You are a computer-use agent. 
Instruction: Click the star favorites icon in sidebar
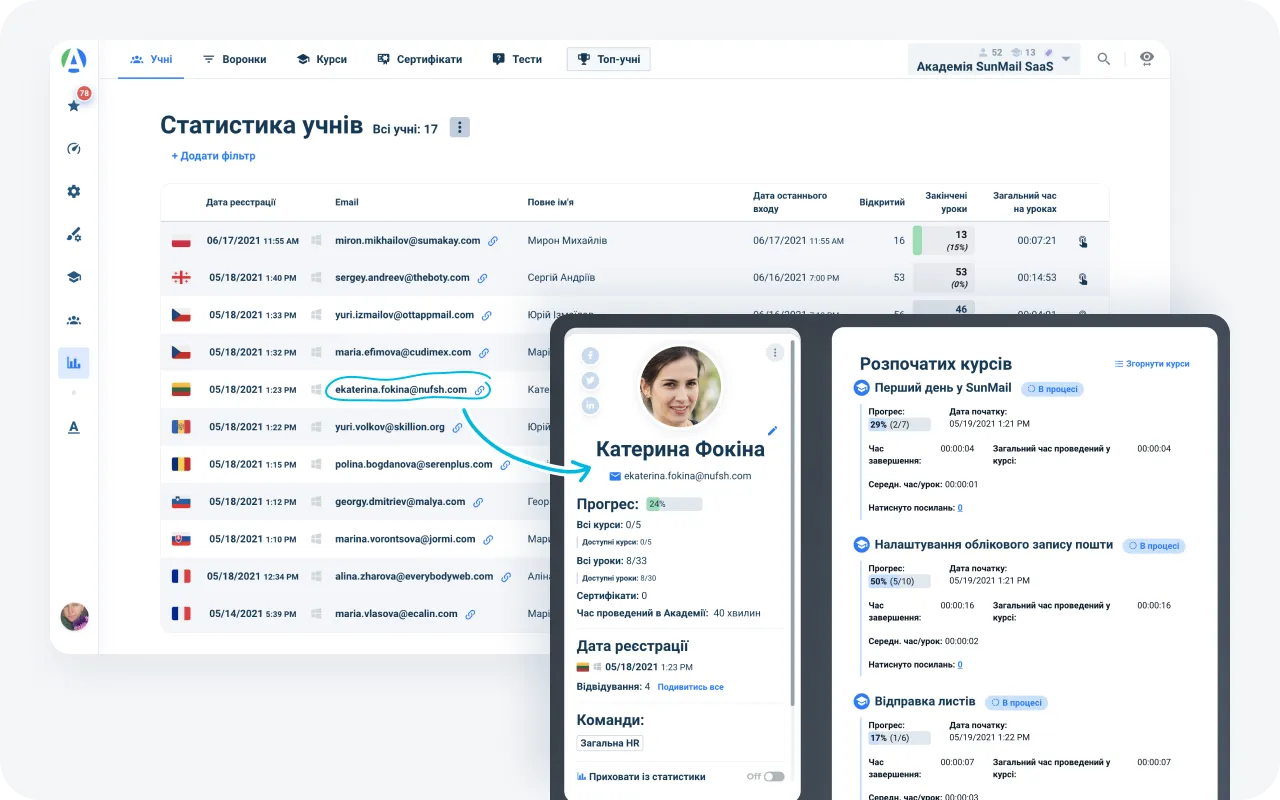[x=73, y=106]
